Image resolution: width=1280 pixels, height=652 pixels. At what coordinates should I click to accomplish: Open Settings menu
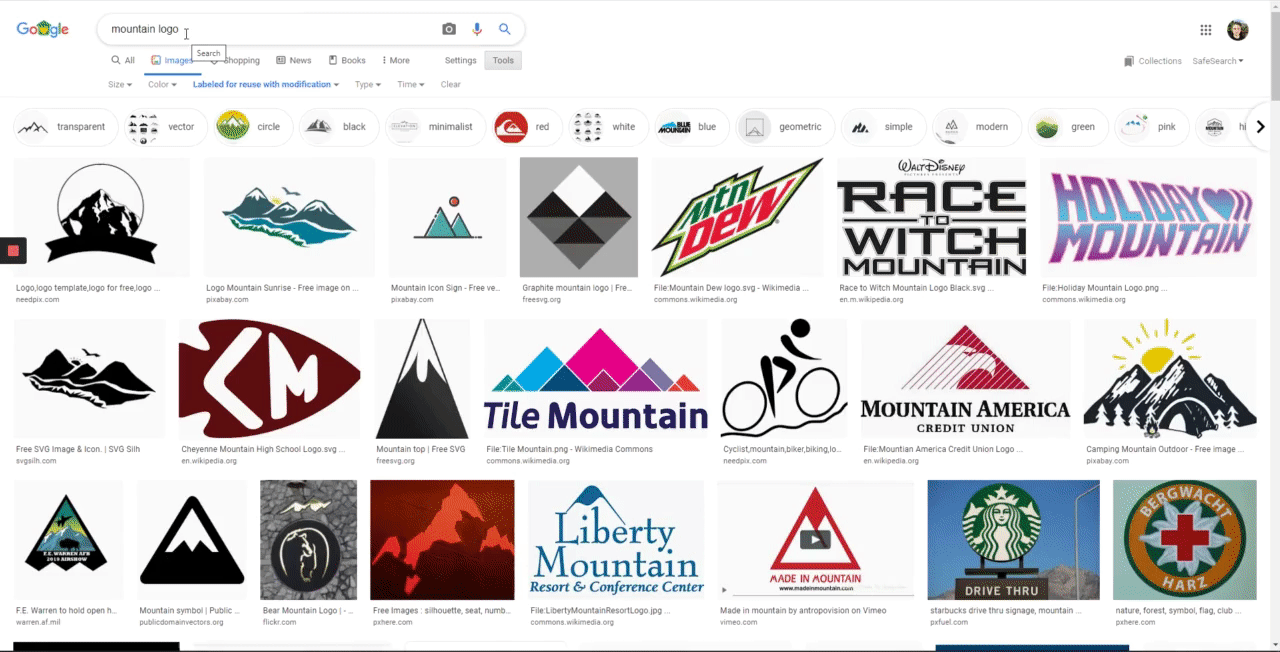point(460,60)
